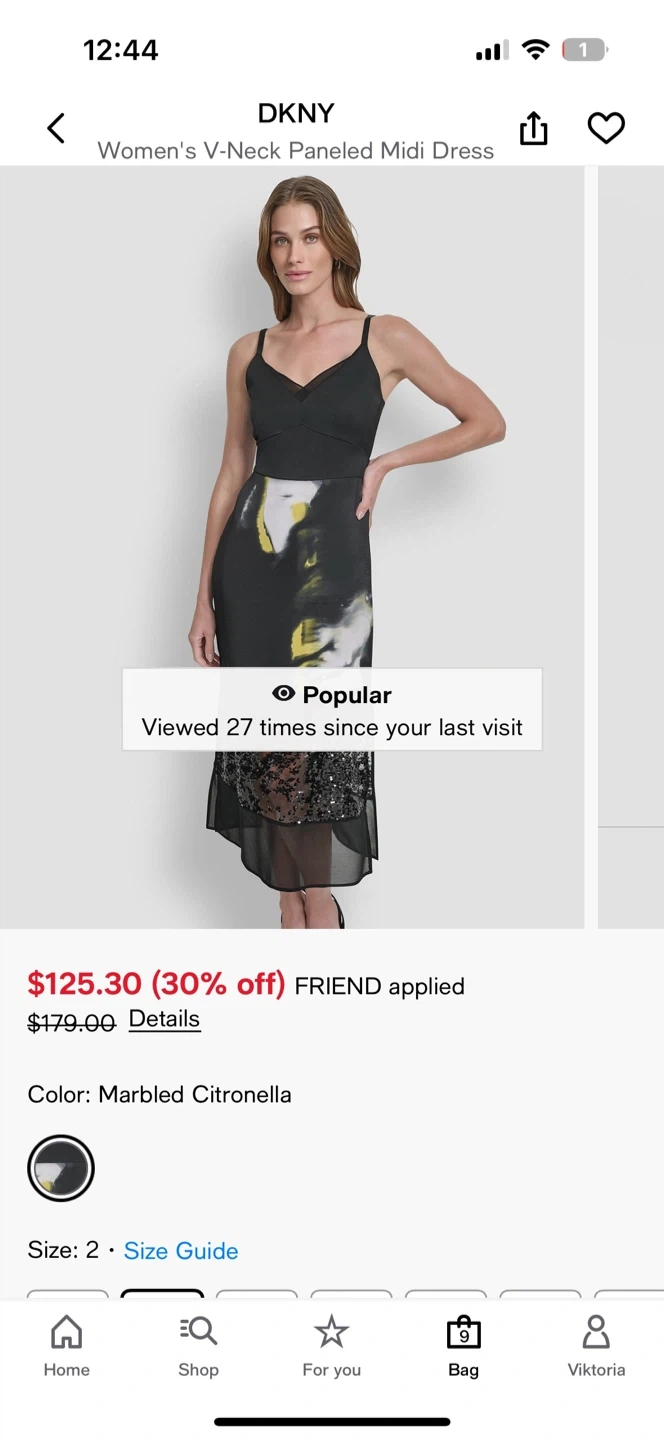
Task: Open the DKNY brand title
Action: click(296, 113)
